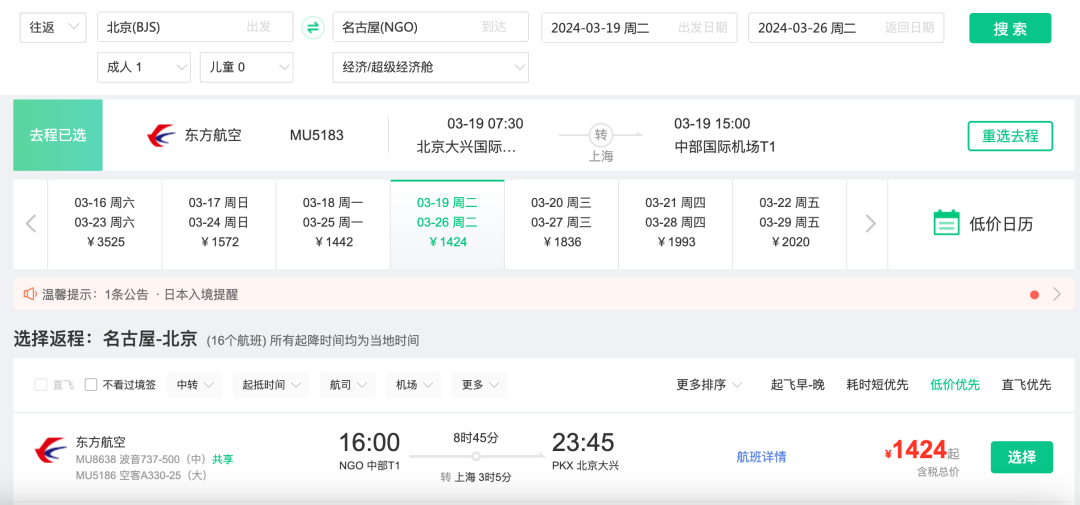Reselect the outbound flight (重选去程)
The height and width of the screenshot is (505, 1080).
pos(1009,136)
